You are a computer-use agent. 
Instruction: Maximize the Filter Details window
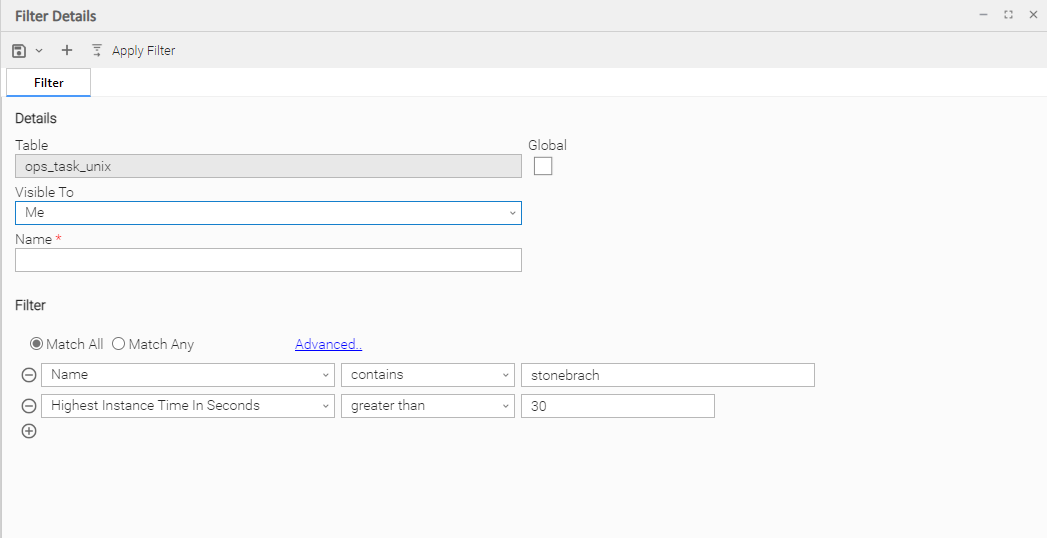click(1008, 15)
